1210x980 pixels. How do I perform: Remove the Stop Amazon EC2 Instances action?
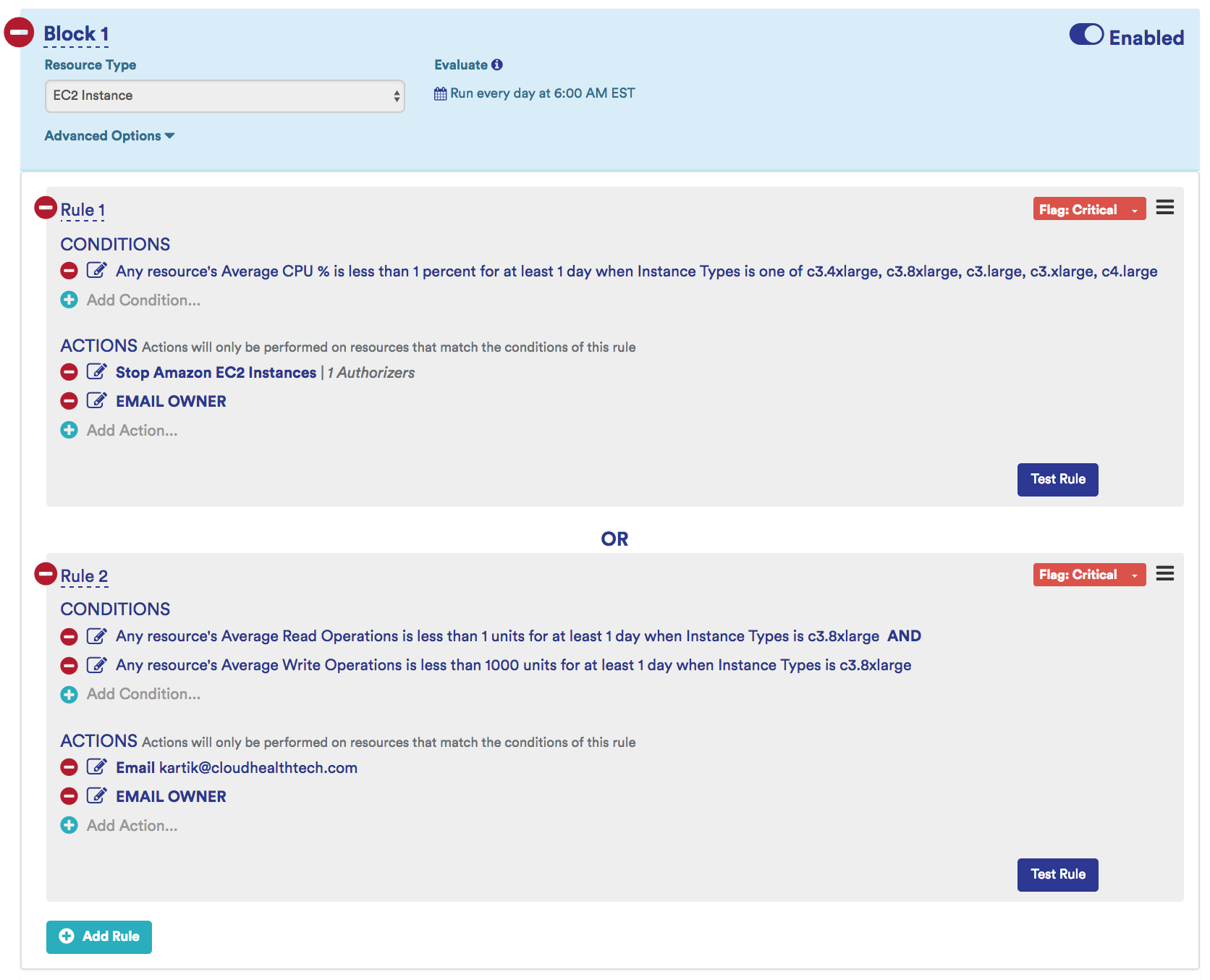click(x=69, y=372)
